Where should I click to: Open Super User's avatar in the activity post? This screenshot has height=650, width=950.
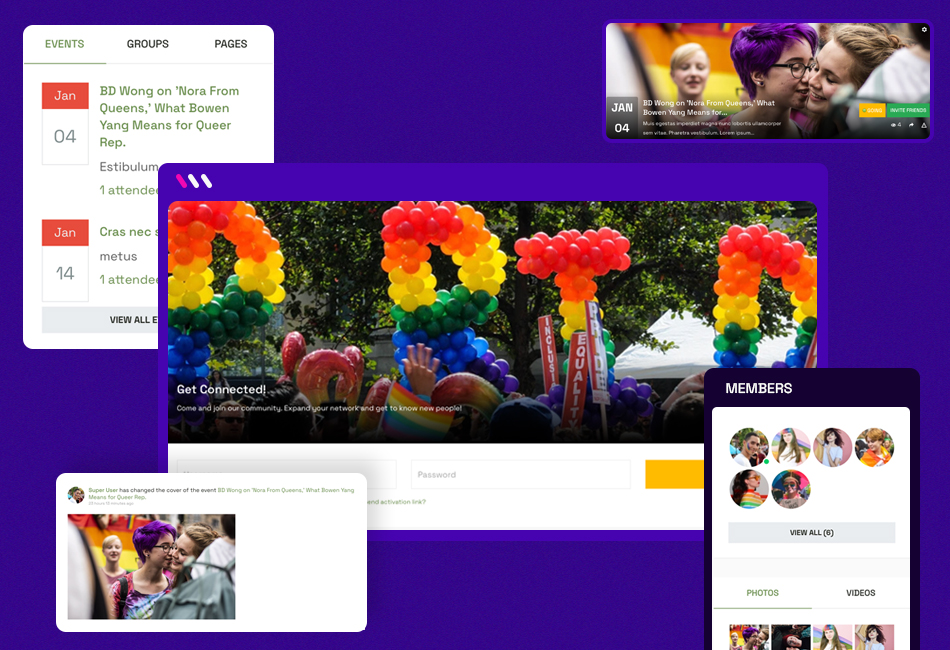pos(76,494)
